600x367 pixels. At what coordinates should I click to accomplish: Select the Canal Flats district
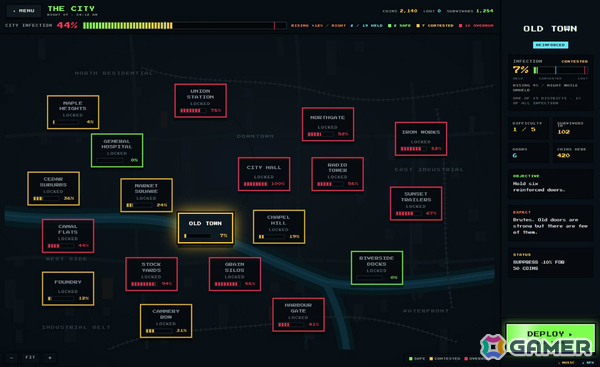tap(68, 236)
